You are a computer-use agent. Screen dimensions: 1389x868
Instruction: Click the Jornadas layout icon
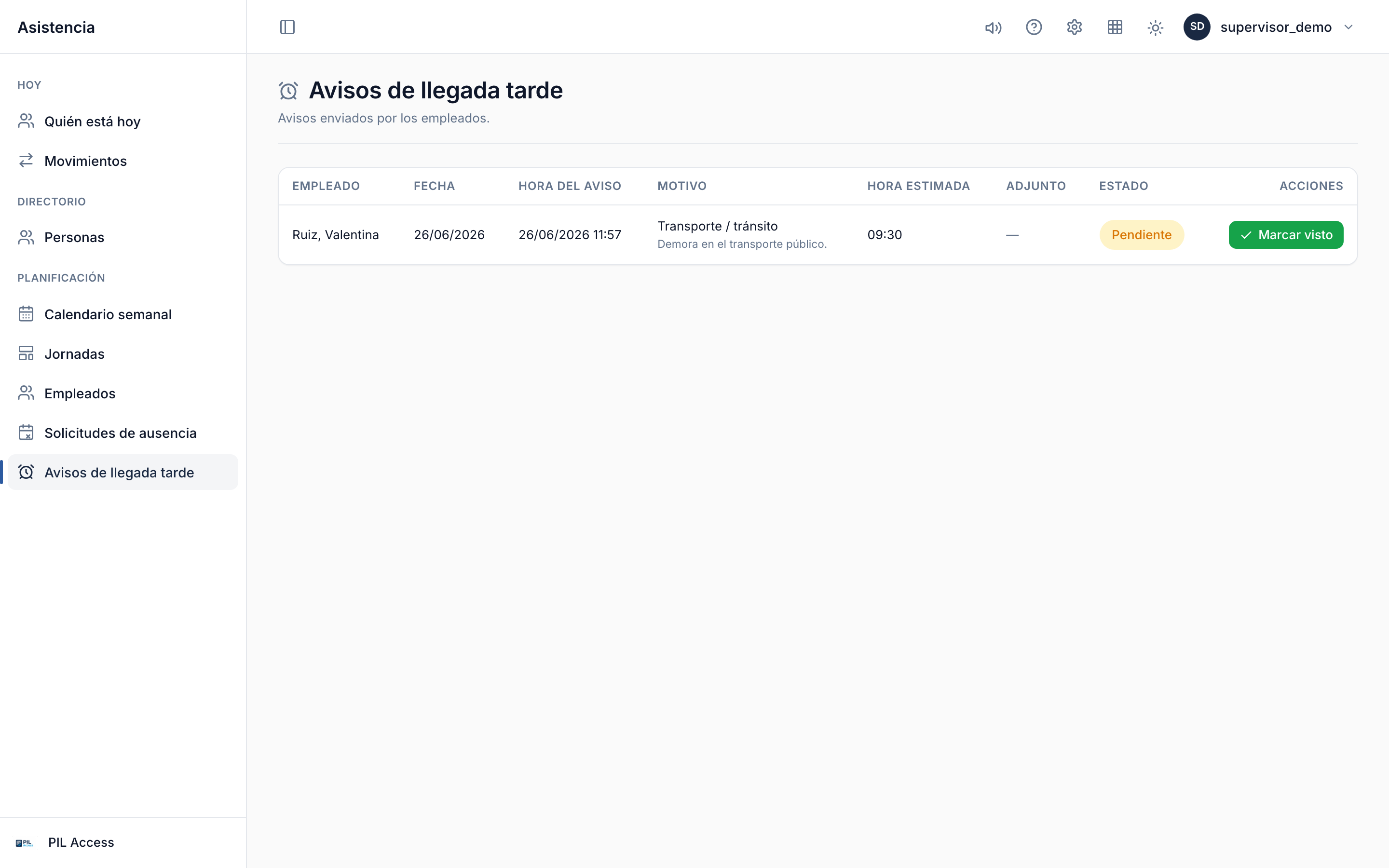coord(26,353)
